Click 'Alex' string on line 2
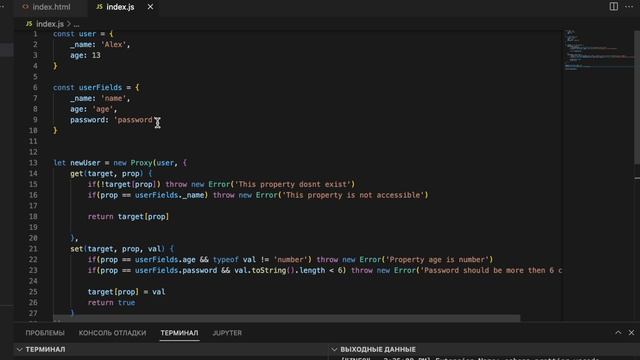Screen dimensions: 640x360 click(x=113, y=44)
